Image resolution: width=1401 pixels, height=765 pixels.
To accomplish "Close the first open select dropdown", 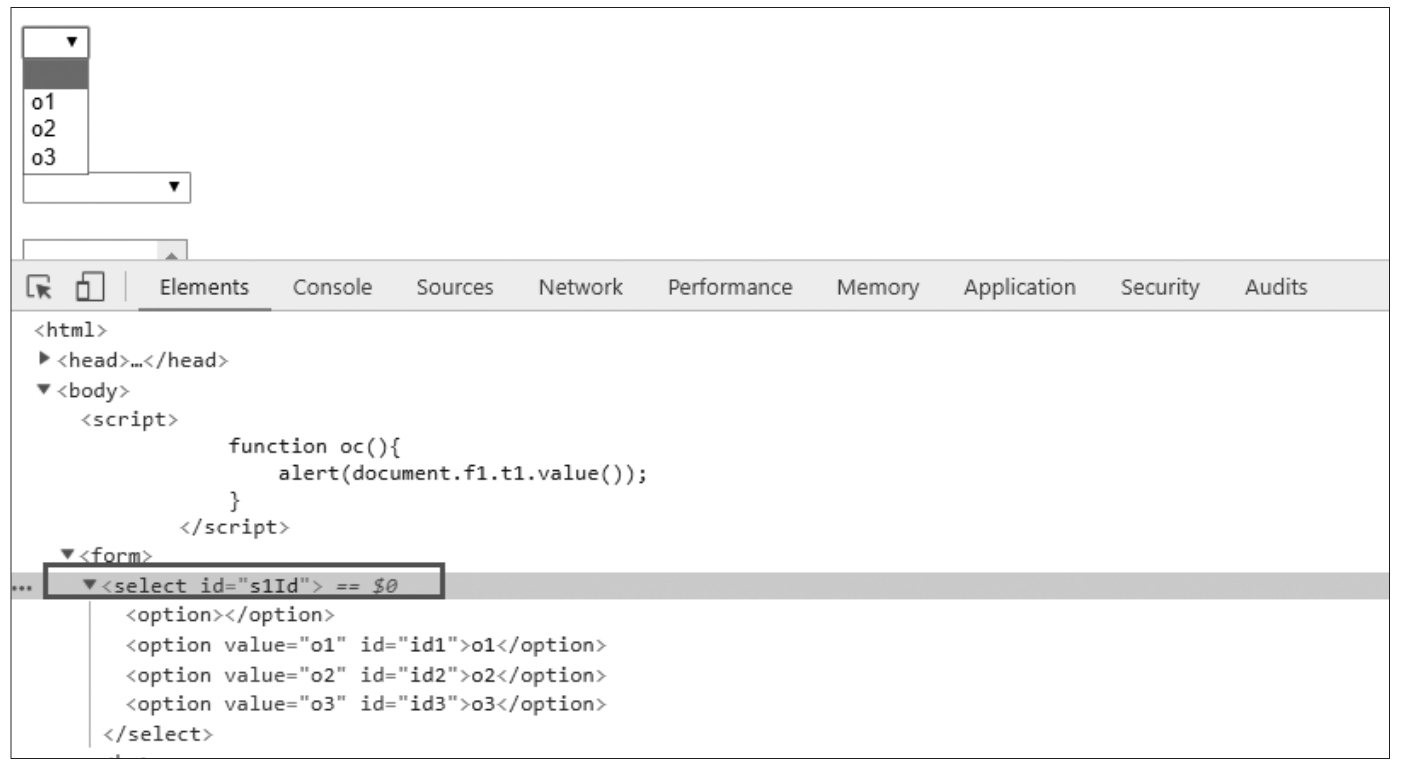I will tap(56, 42).
